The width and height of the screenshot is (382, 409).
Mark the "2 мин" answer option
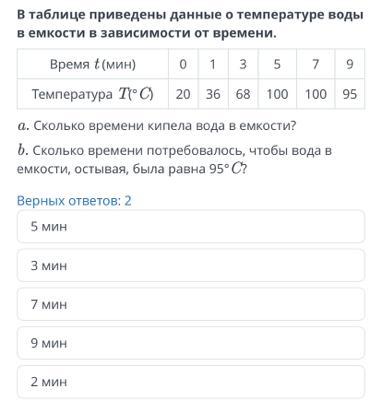[x=191, y=382]
